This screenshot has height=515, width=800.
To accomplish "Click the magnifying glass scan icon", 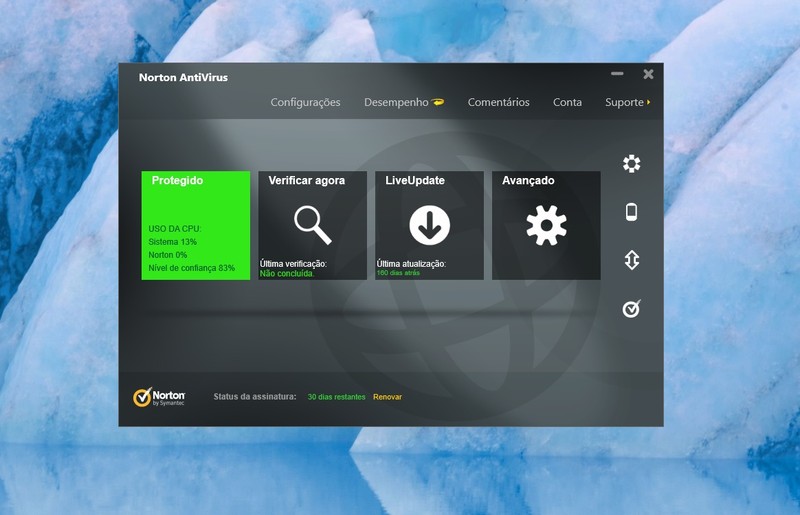I will point(313,225).
